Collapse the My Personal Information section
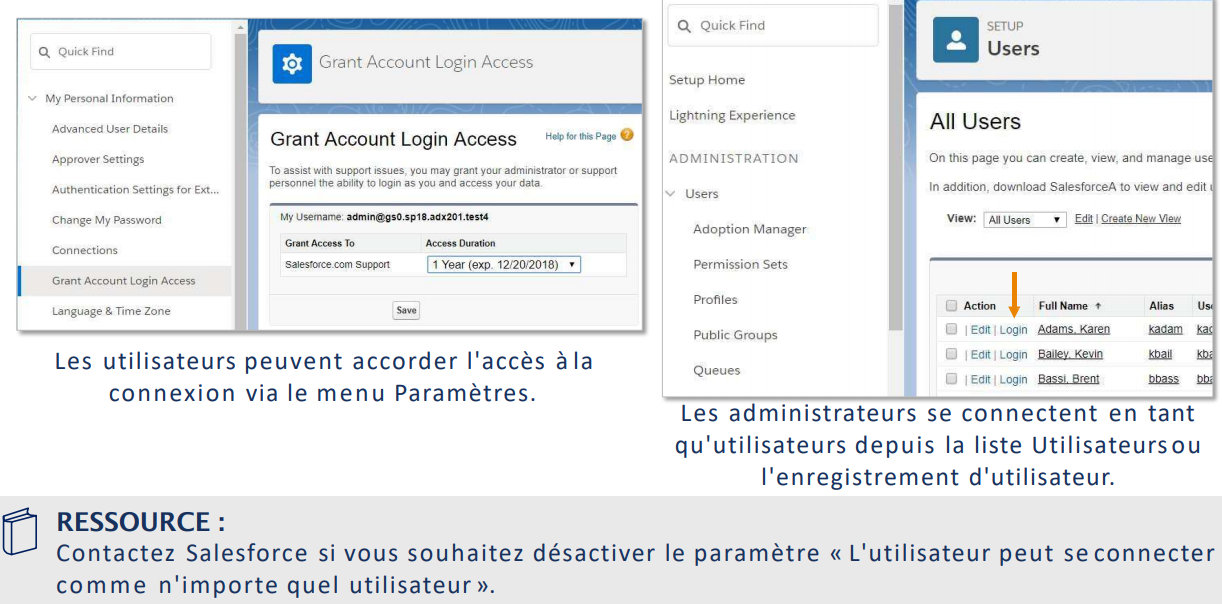 tap(32, 99)
